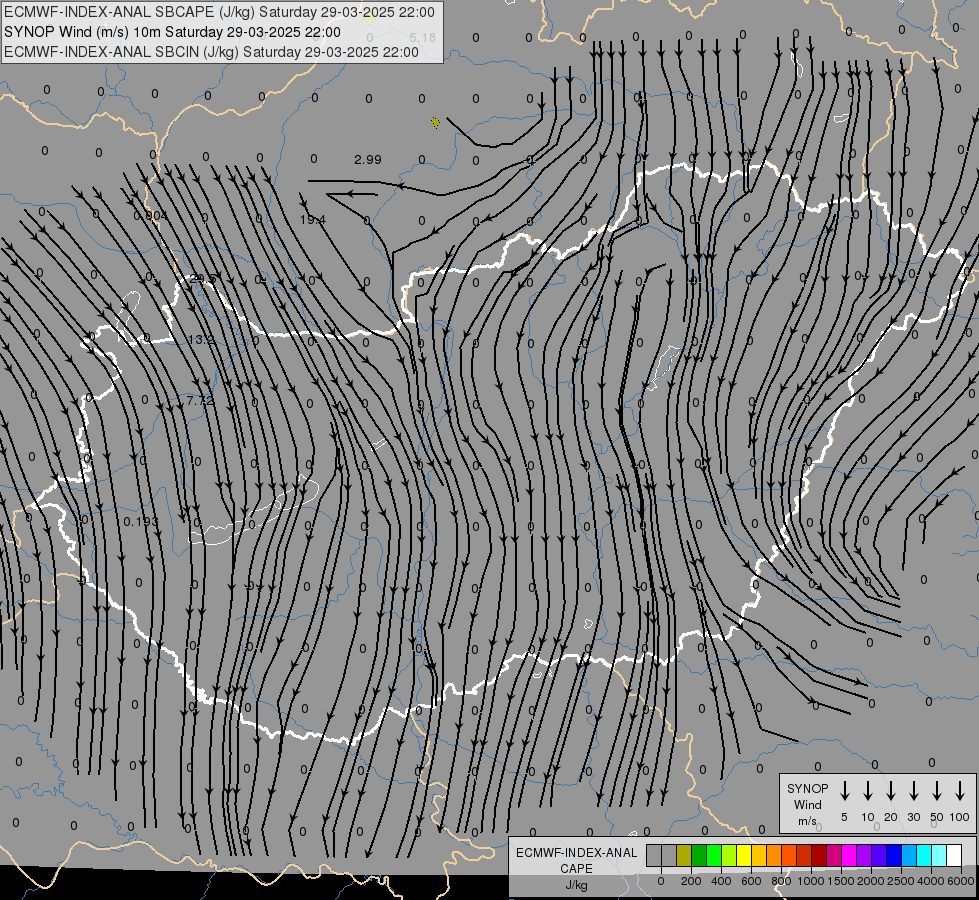This screenshot has width=979, height=900.
Task: Click the SBCIN title line in header
Action: pos(211,52)
